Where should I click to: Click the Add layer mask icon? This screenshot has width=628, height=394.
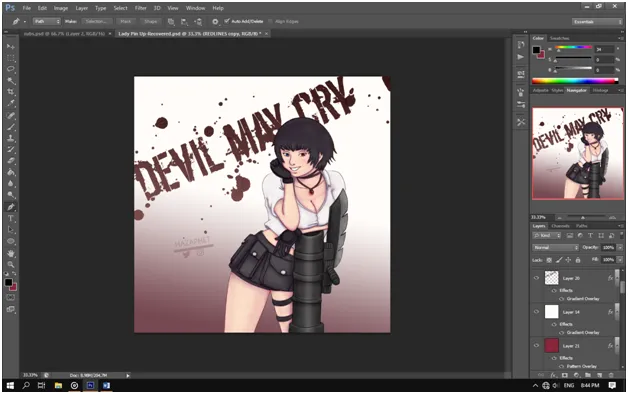coord(565,375)
